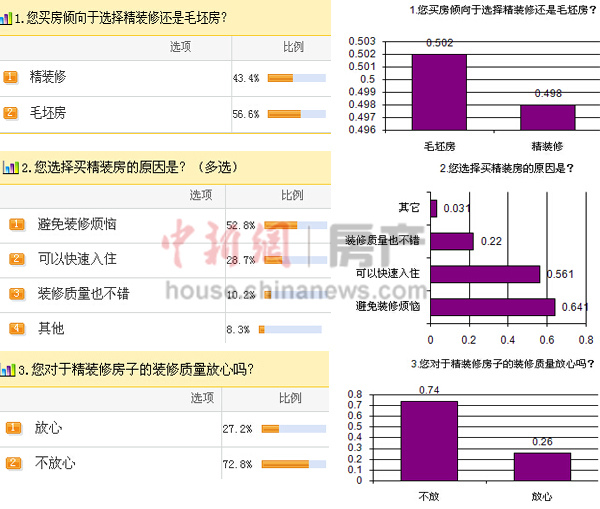
Task: Click the bar chart icon beside question 2
Action: (x=10, y=167)
